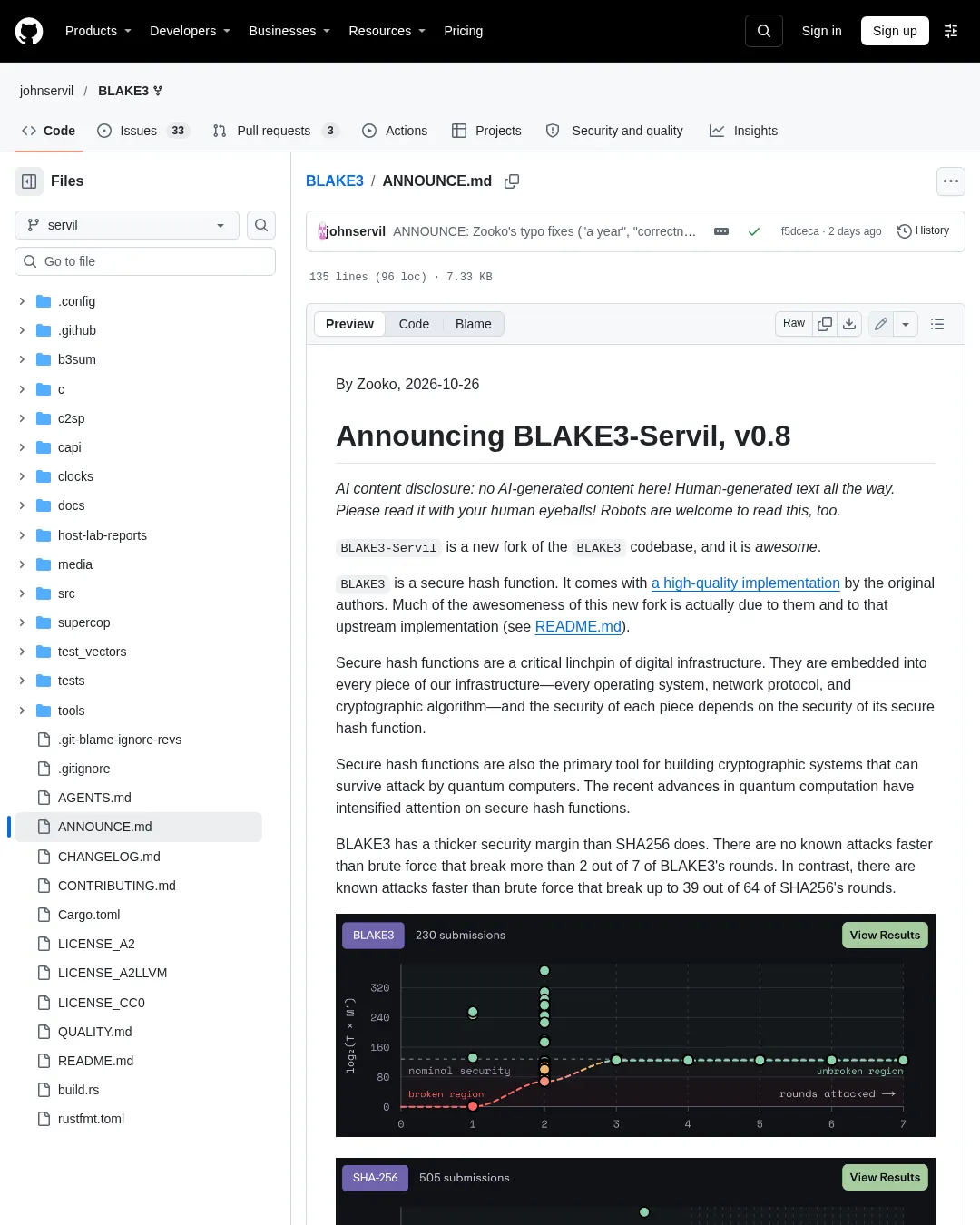Select CHANGELOG.md in the file tree
Image resolution: width=980 pixels, height=1225 pixels.
pos(109,857)
